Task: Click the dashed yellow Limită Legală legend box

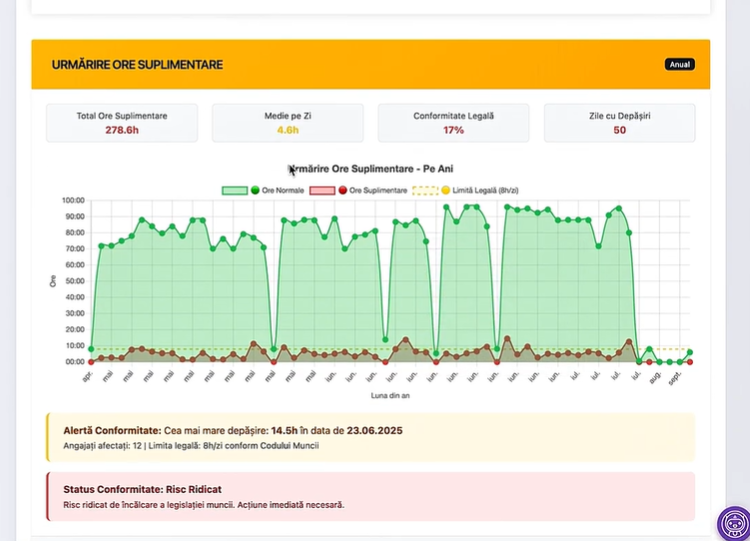Action: (425, 190)
